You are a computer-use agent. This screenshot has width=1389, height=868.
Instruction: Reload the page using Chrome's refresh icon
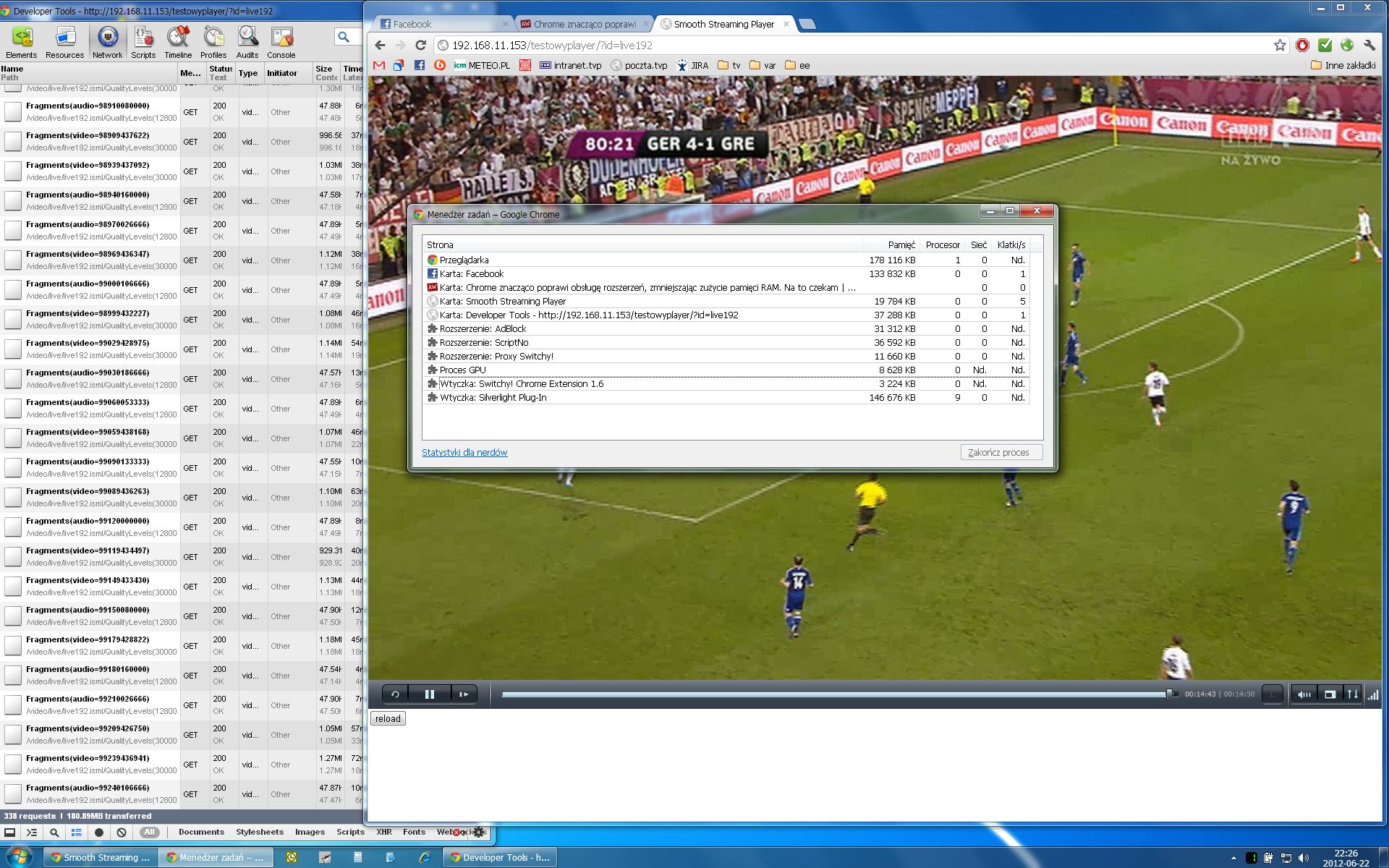pos(420,45)
